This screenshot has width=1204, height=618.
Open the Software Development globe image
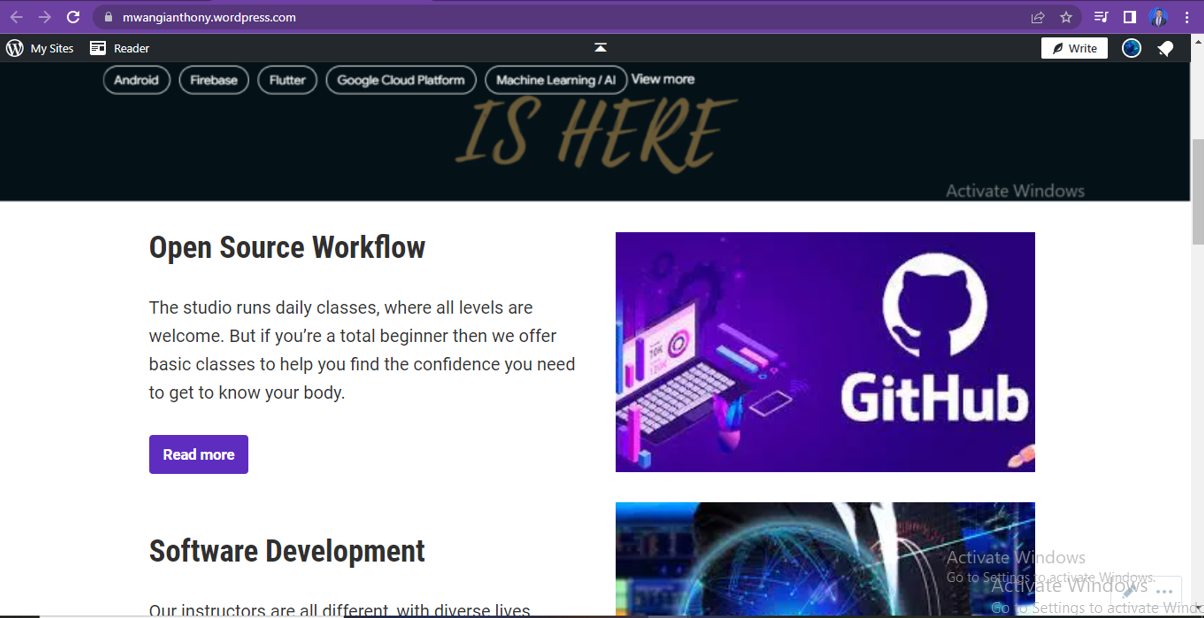(825, 559)
